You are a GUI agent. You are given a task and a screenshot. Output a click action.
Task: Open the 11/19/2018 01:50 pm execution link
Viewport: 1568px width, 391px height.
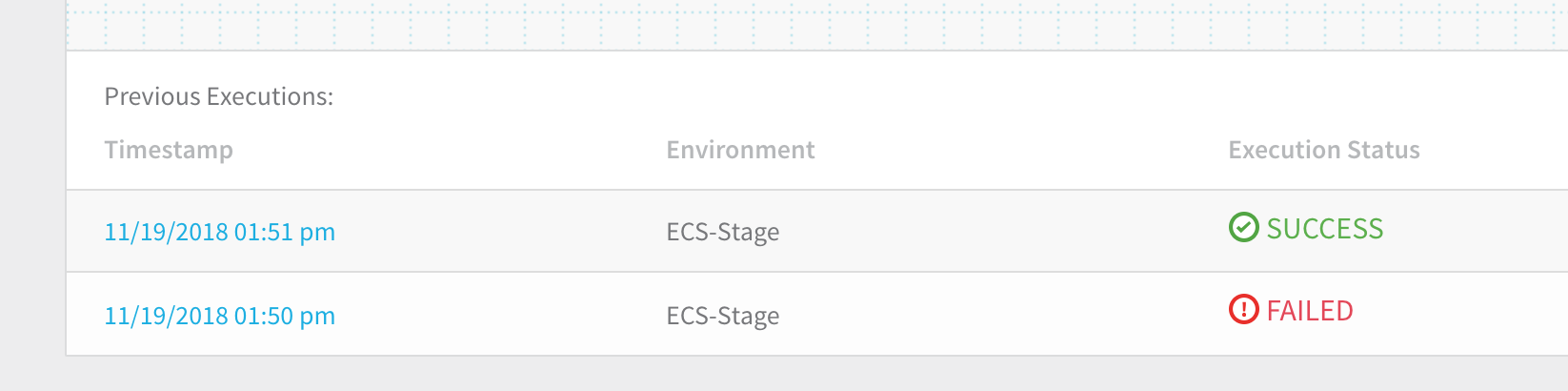pyautogui.click(x=219, y=316)
